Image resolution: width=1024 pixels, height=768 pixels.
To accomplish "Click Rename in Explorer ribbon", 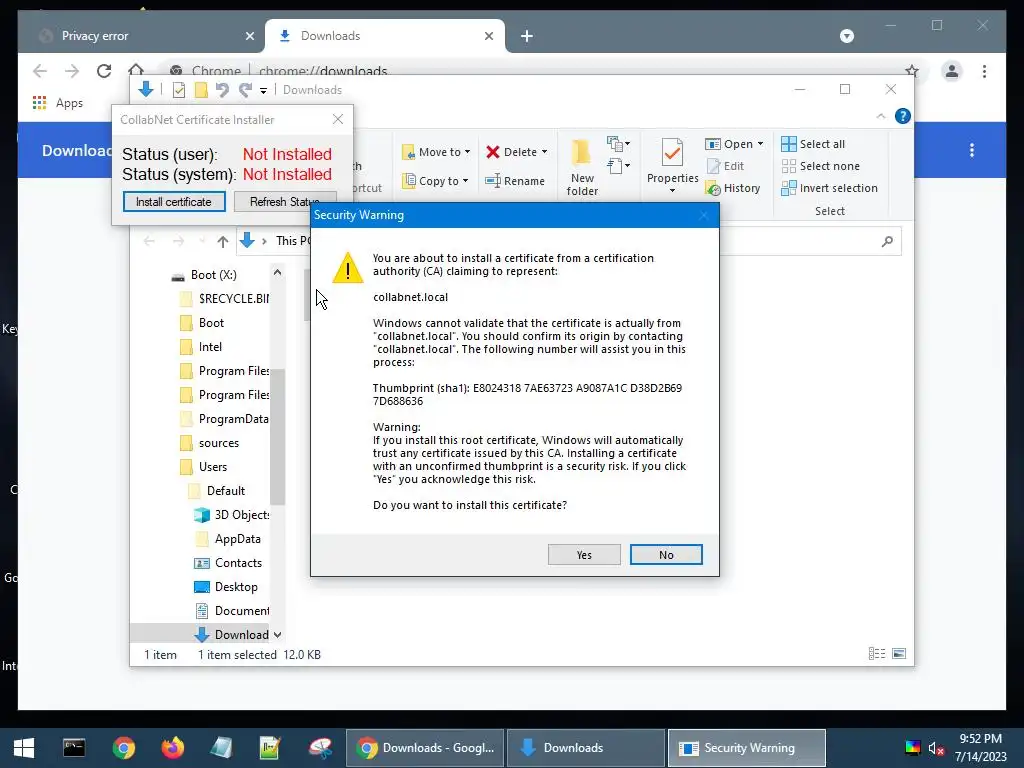I will pos(515,181).
